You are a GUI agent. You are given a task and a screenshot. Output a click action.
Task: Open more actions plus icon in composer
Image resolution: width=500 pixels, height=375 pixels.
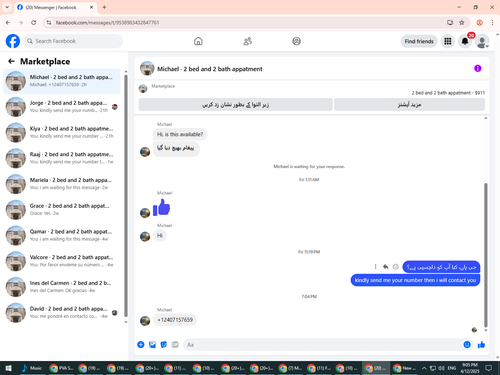141,345
